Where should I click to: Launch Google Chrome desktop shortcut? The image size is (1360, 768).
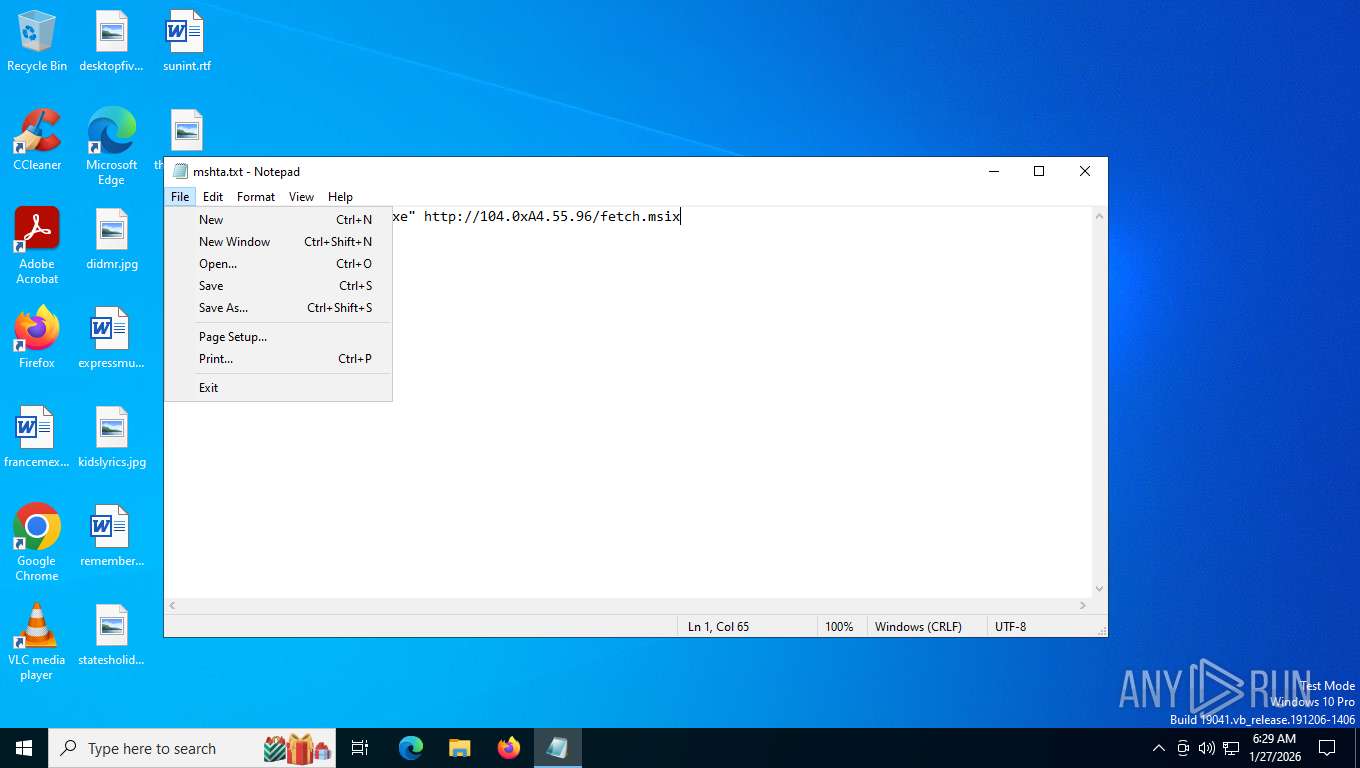click(37, 543)
